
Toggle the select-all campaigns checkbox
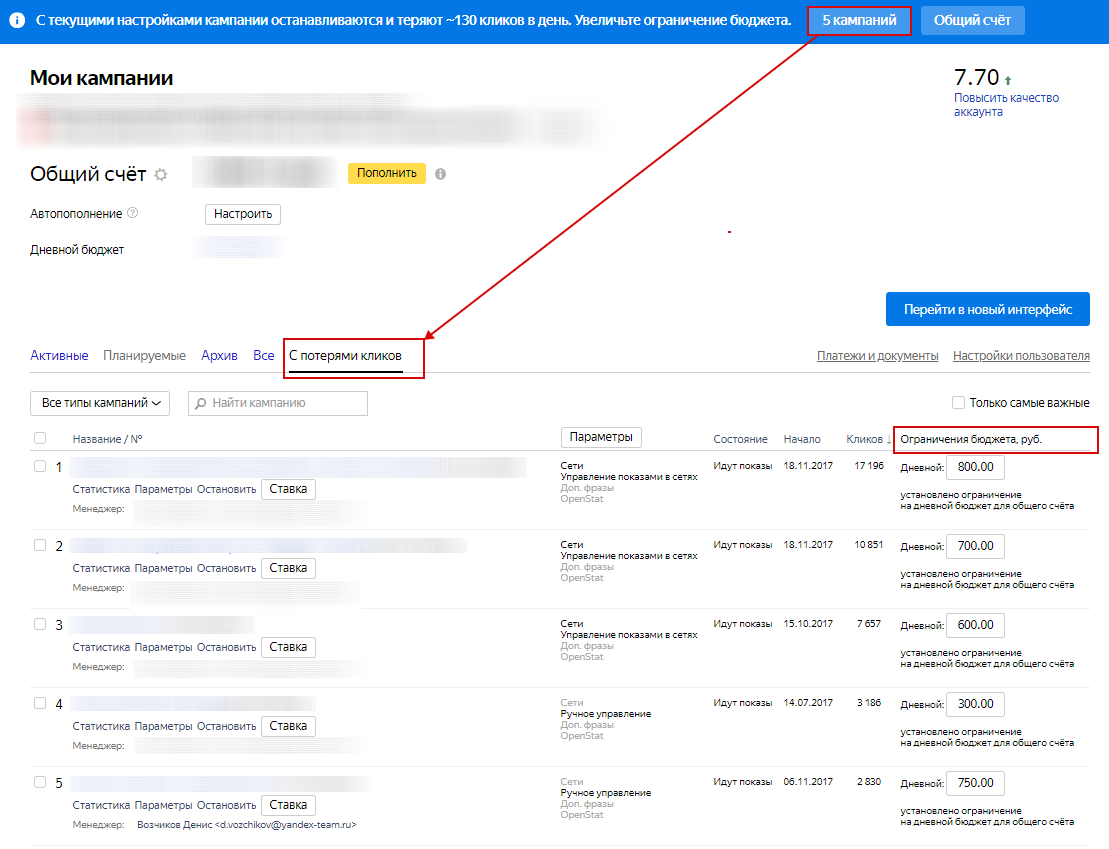click(40, 439)
